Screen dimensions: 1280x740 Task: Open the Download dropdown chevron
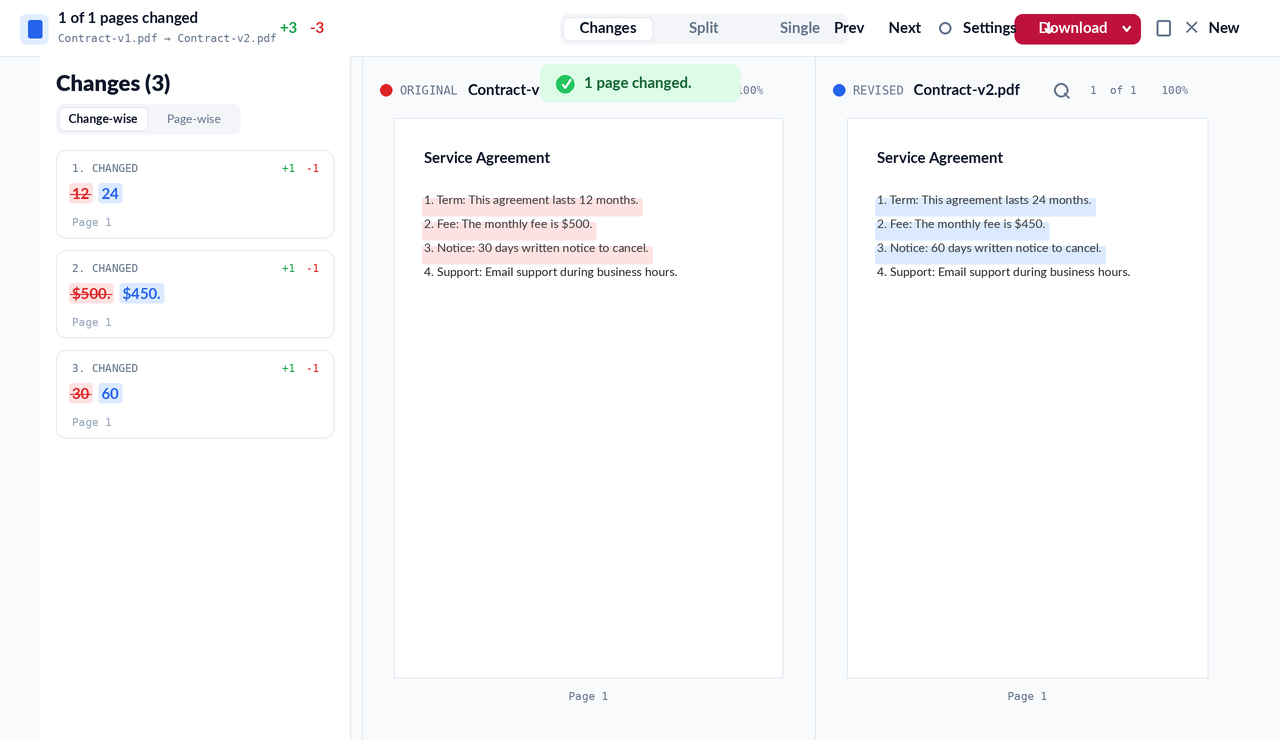click(1126, 29)
